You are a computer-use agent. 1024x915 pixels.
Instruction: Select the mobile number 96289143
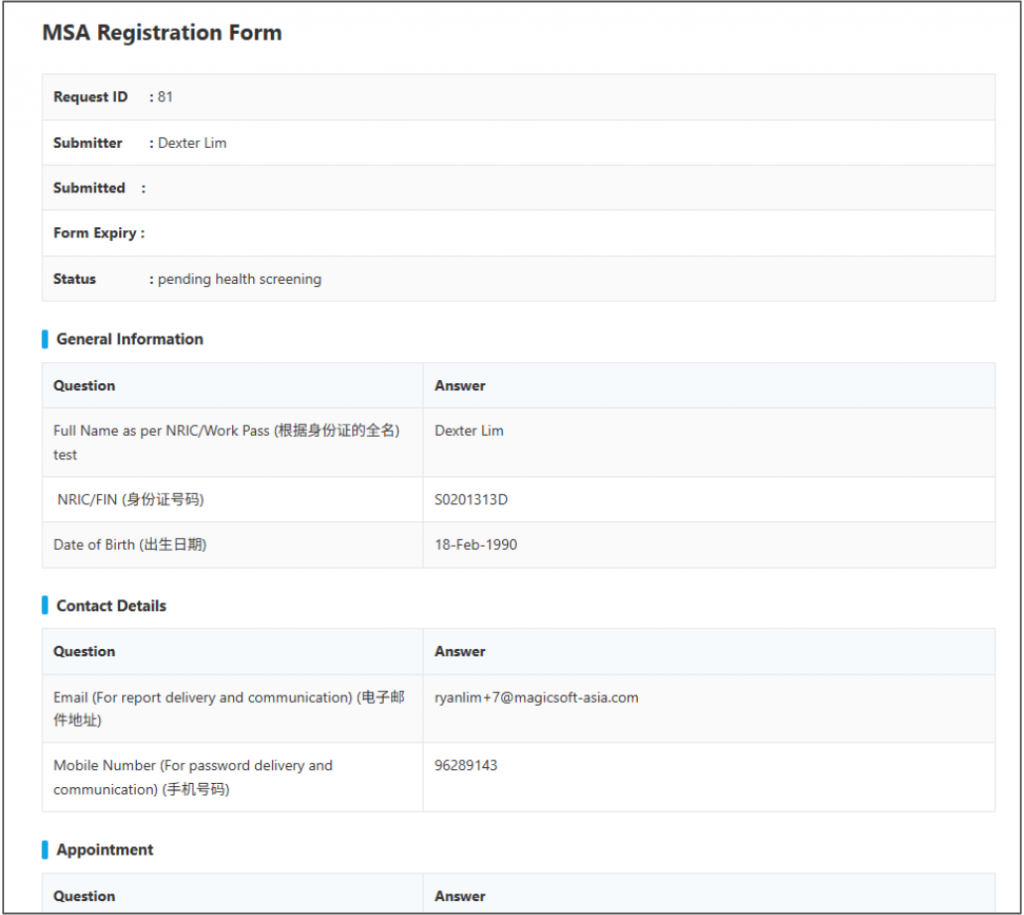tap(466, 765)
